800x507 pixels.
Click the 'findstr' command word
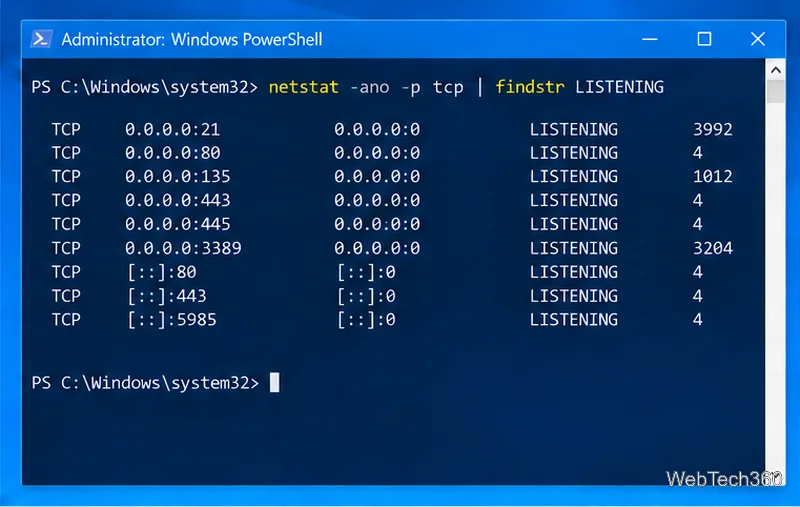click(530, 87)
